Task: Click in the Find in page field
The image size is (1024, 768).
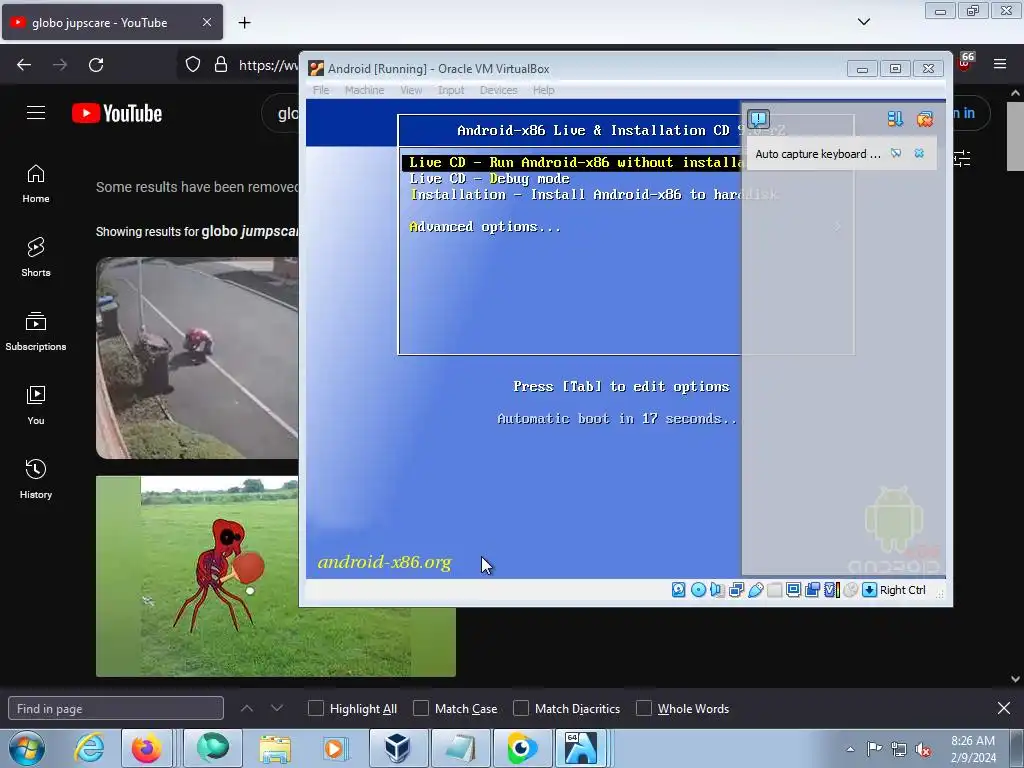Action: click(x=116, y=709)
